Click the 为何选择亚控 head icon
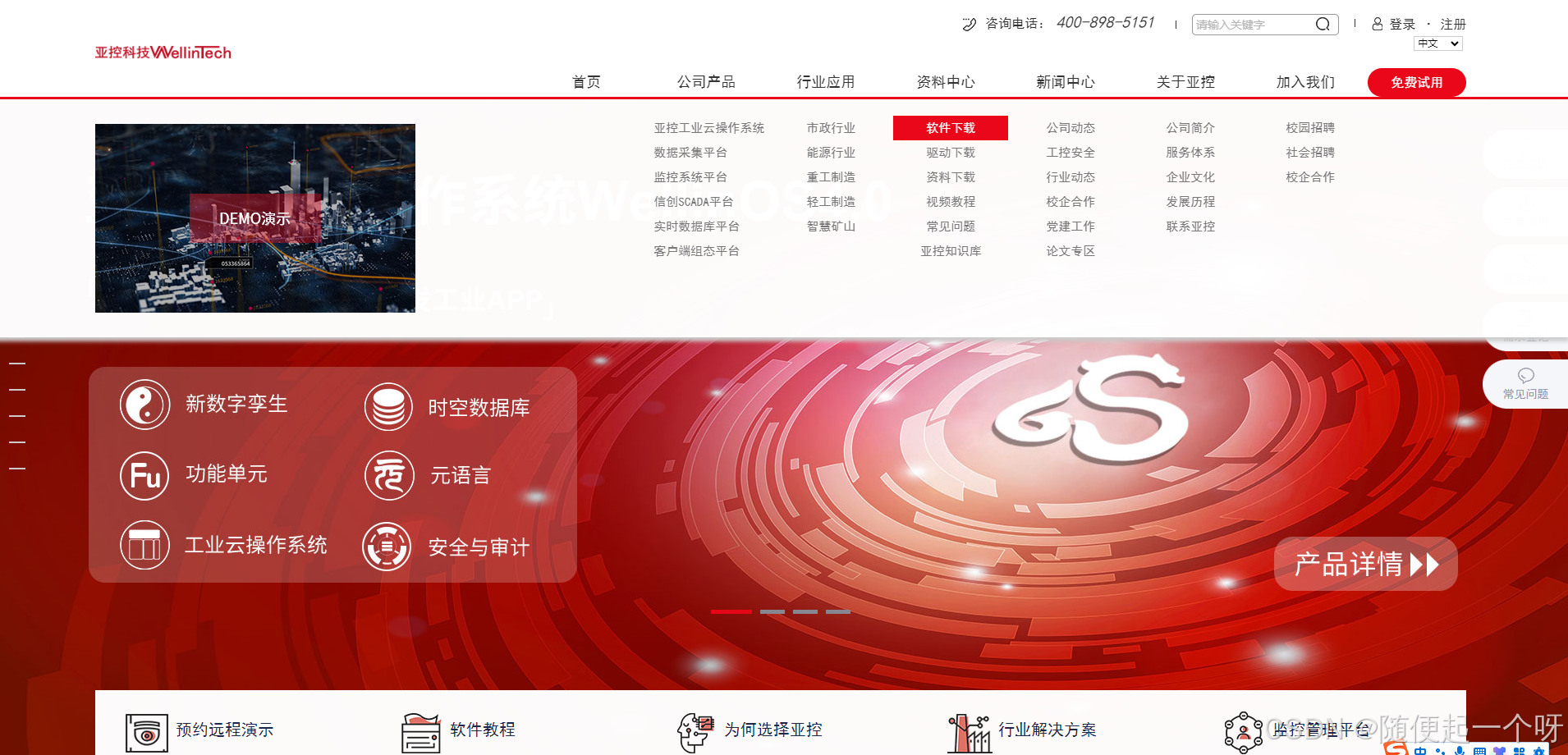The image size is (1568, 755). click(695, 730)
